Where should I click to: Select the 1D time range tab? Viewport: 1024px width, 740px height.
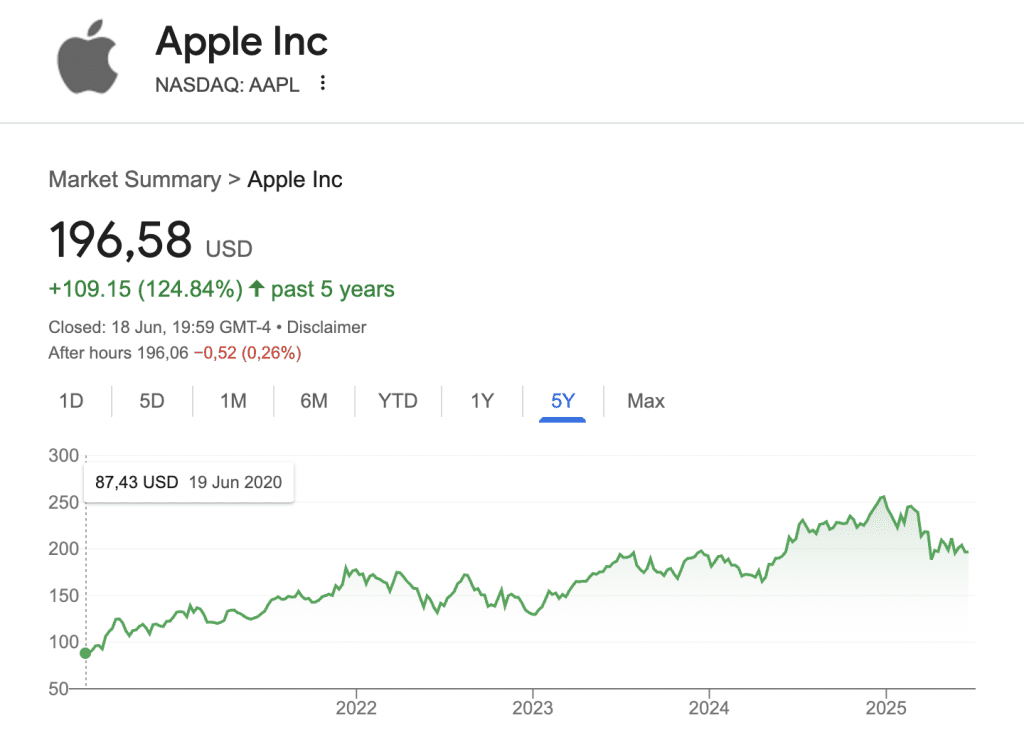pyautogui.click(x=71, y=401)
